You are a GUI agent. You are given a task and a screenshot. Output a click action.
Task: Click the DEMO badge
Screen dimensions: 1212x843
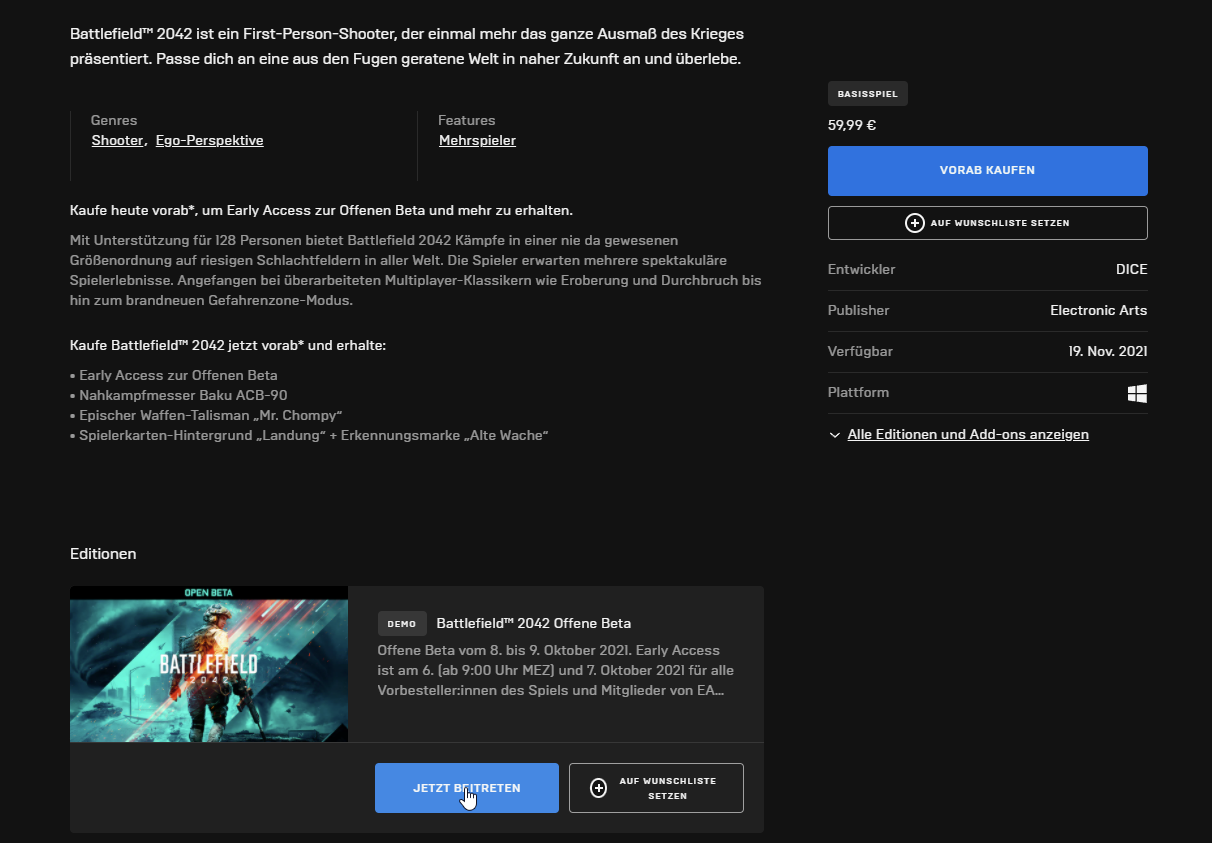click(401, 624)
